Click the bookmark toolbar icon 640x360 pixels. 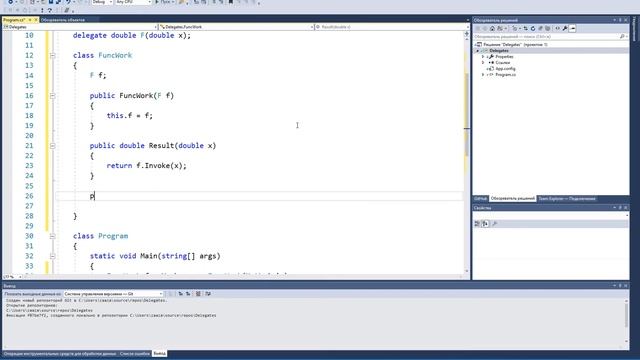tap(231, 2)
